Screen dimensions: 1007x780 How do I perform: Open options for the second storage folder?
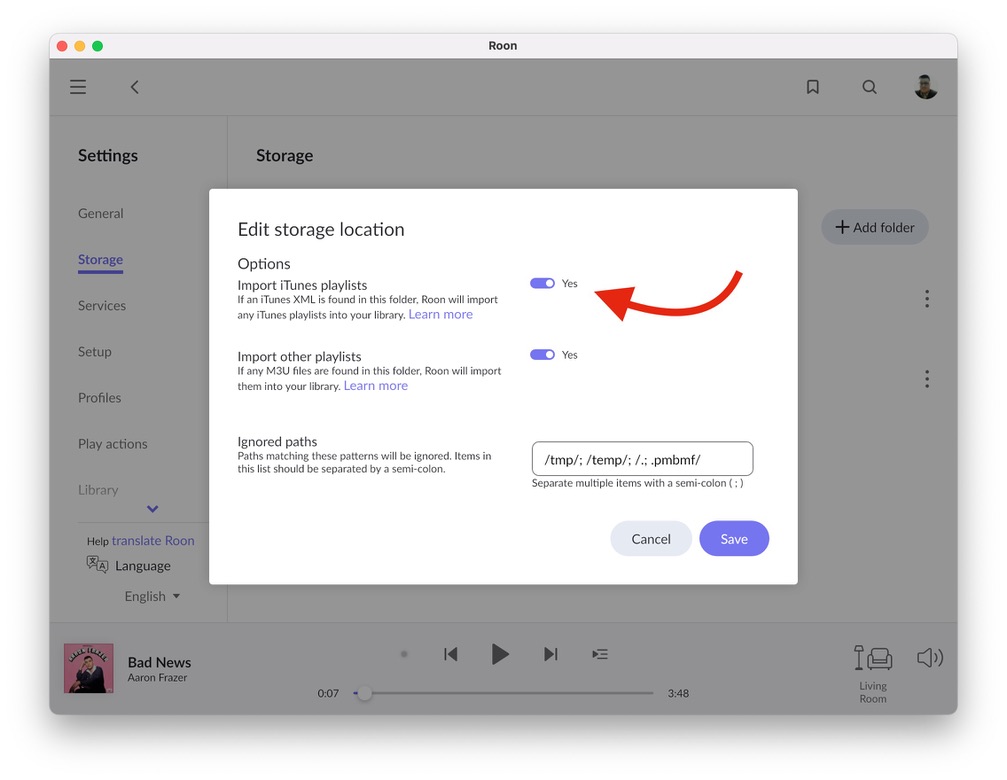point(927,379)
